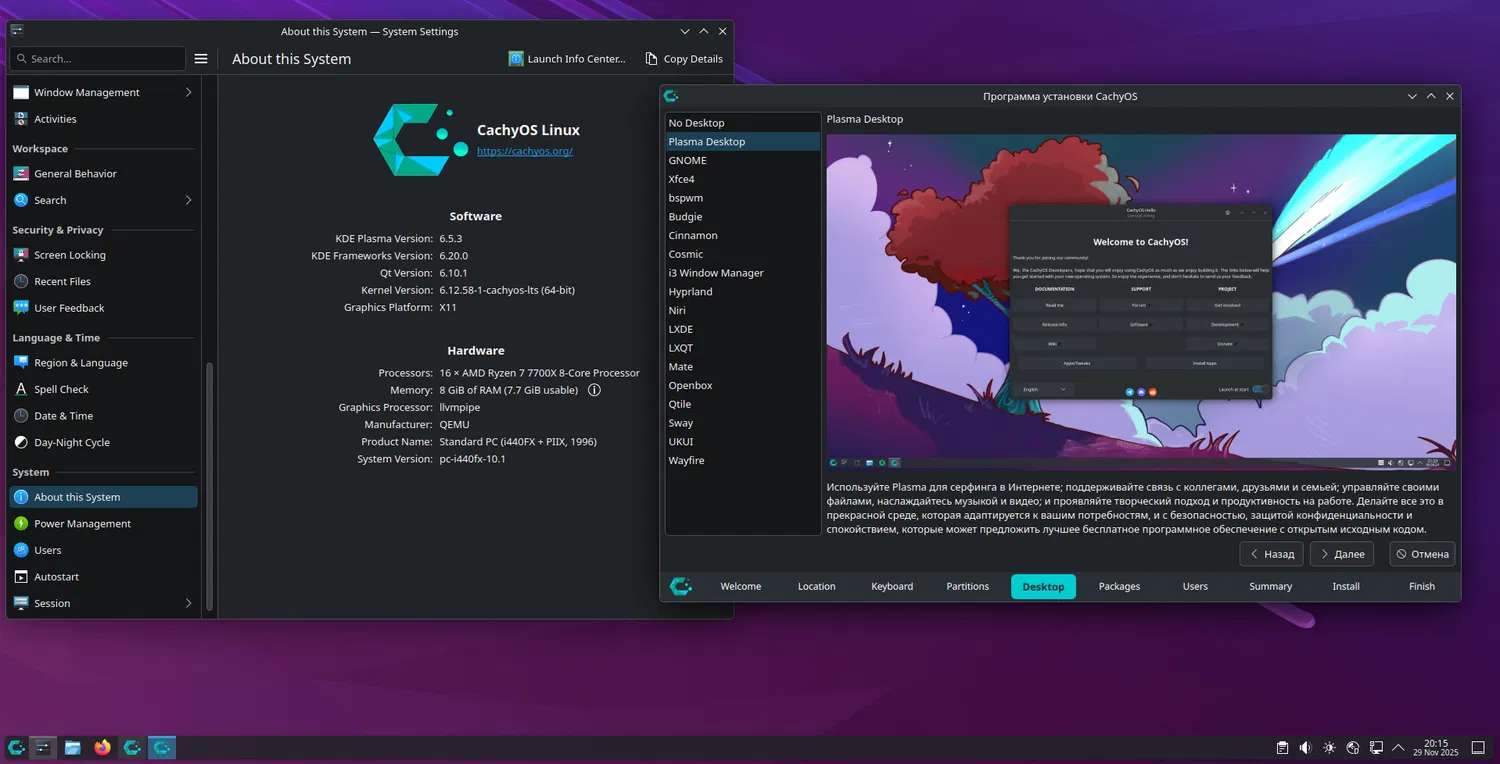
Task: Open Date & Time settings
Action: tap(103, 416)
